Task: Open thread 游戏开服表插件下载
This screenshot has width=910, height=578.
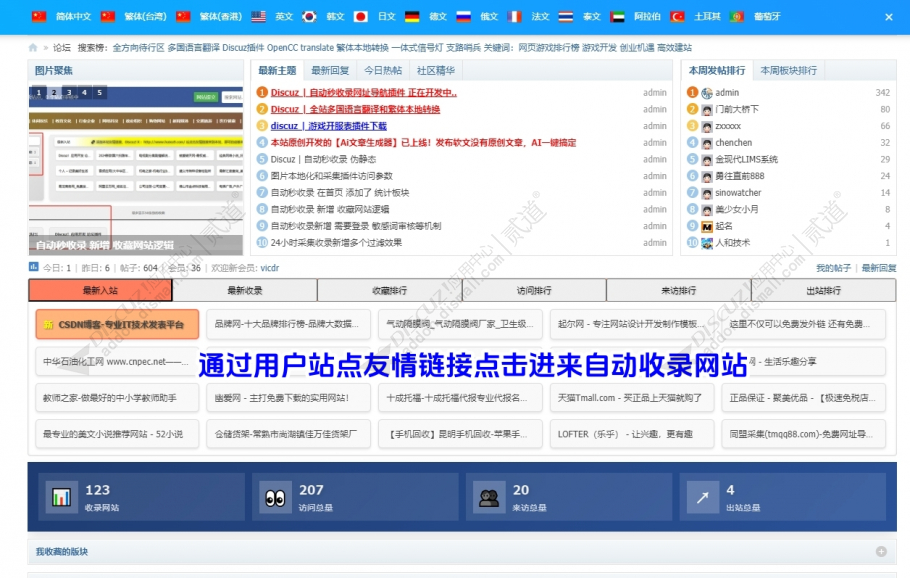Action: (328, 126)
